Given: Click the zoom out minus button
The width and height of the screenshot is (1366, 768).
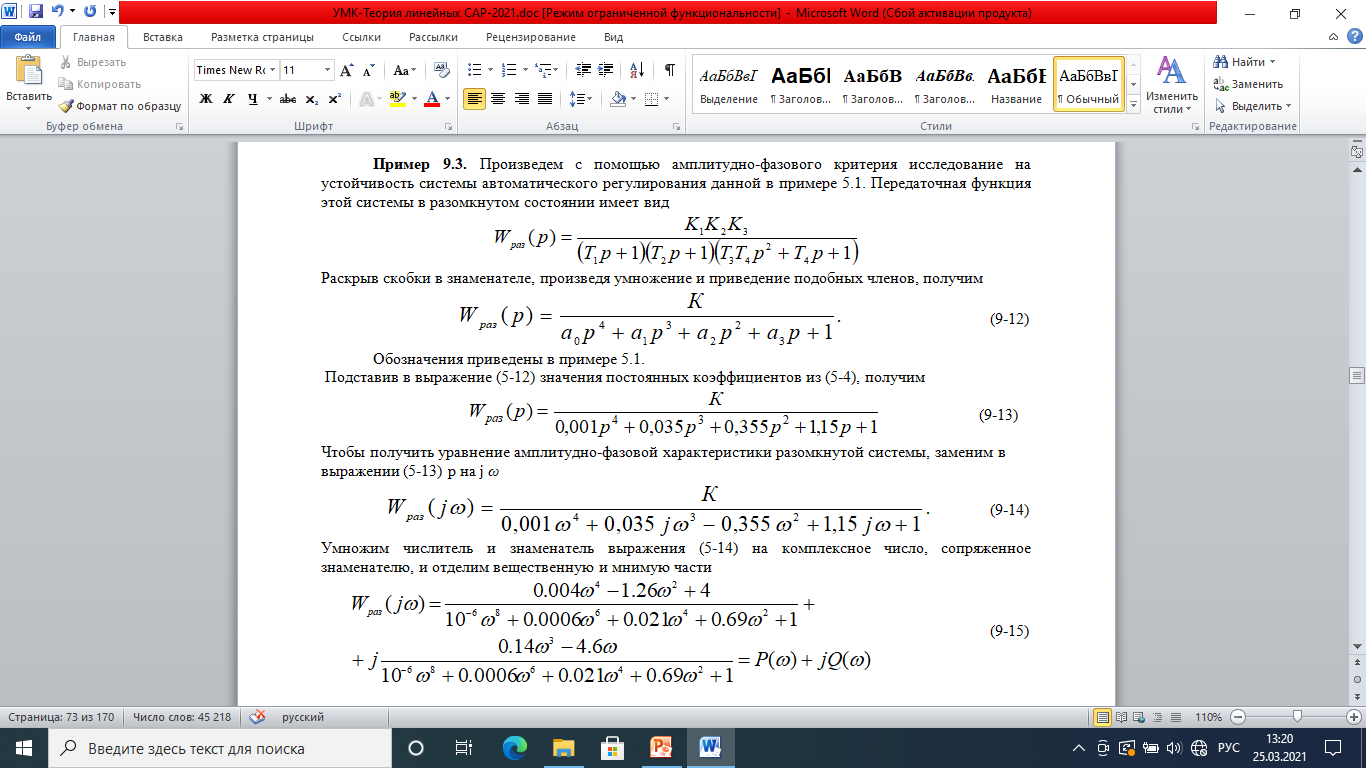Looking at the screenshot, I should (1238, 717).
